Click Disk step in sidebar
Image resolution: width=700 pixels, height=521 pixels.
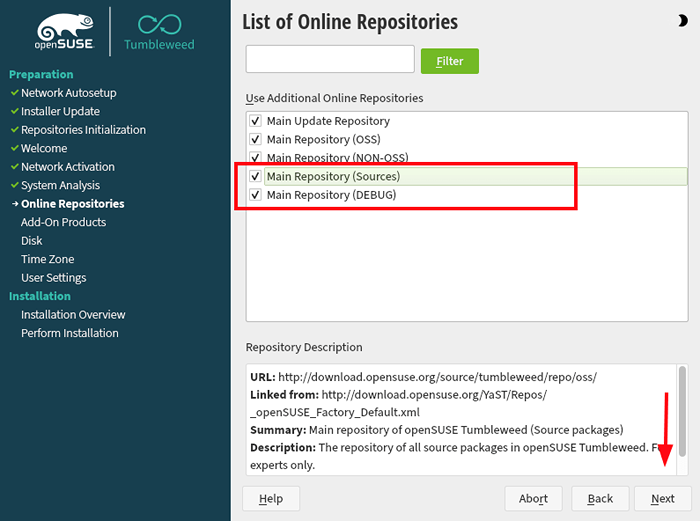(32, 241)
